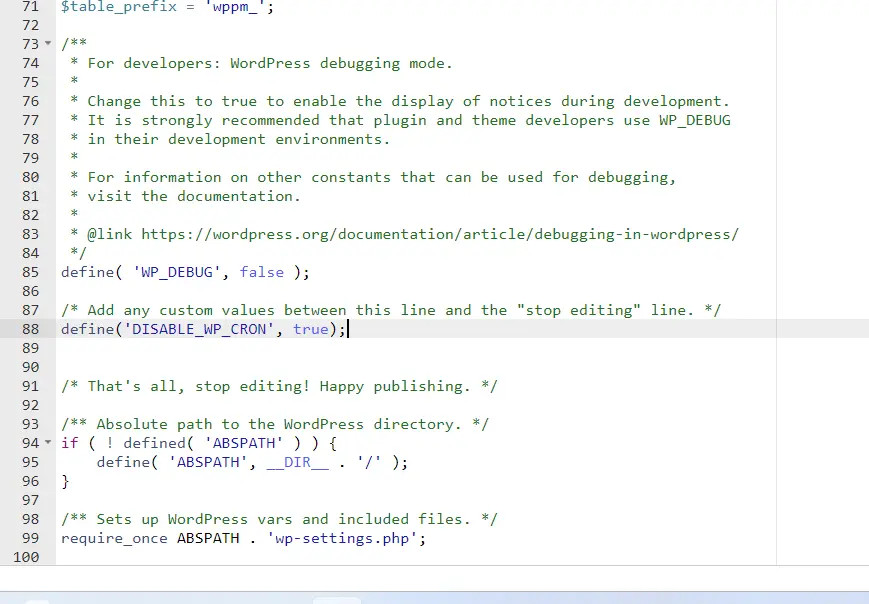Viewport: 869px width, 604px height.
Task: Click "in their development environments." comment
Action: 239,139
